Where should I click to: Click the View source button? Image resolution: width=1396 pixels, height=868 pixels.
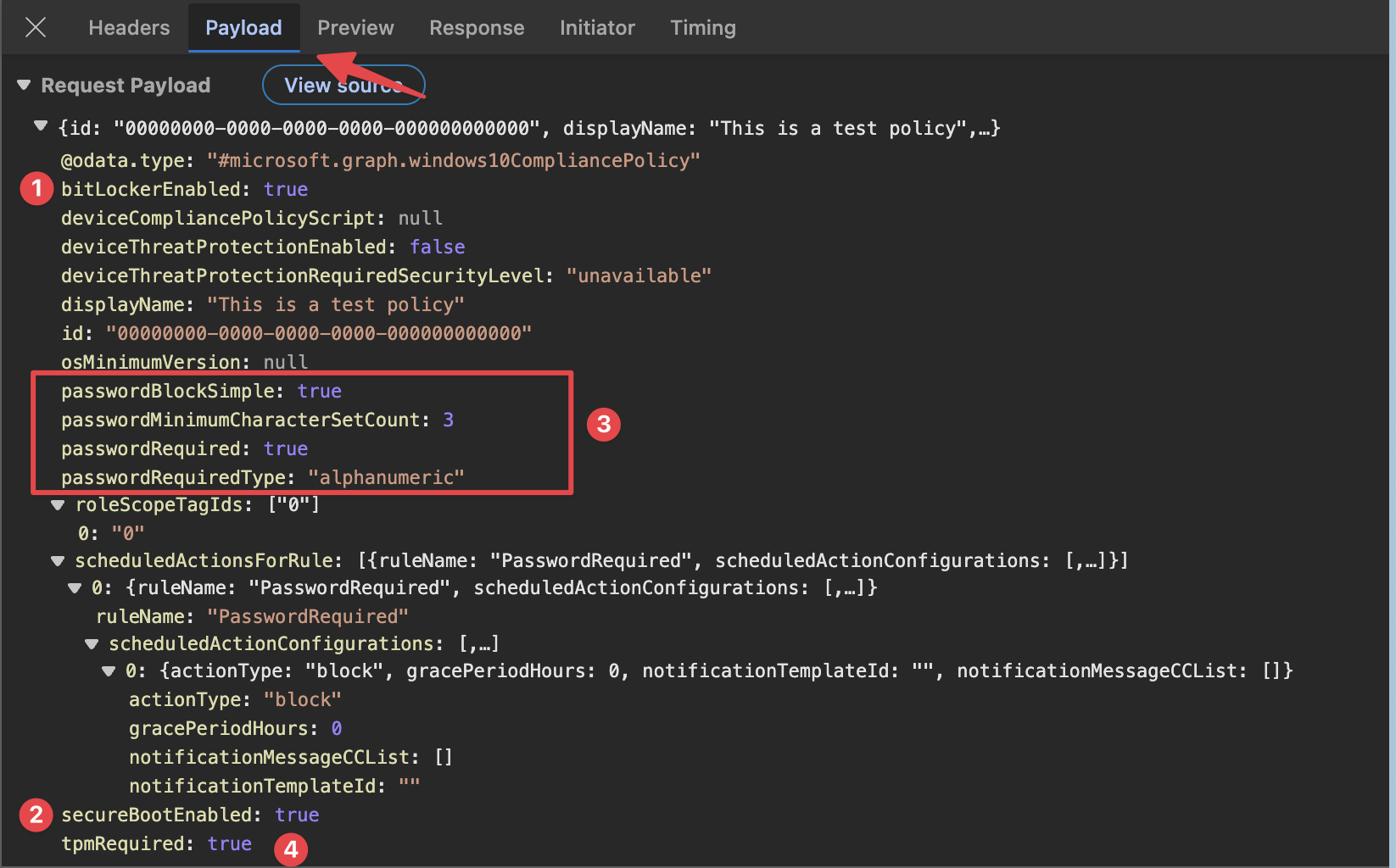click(x=343, y=86)
